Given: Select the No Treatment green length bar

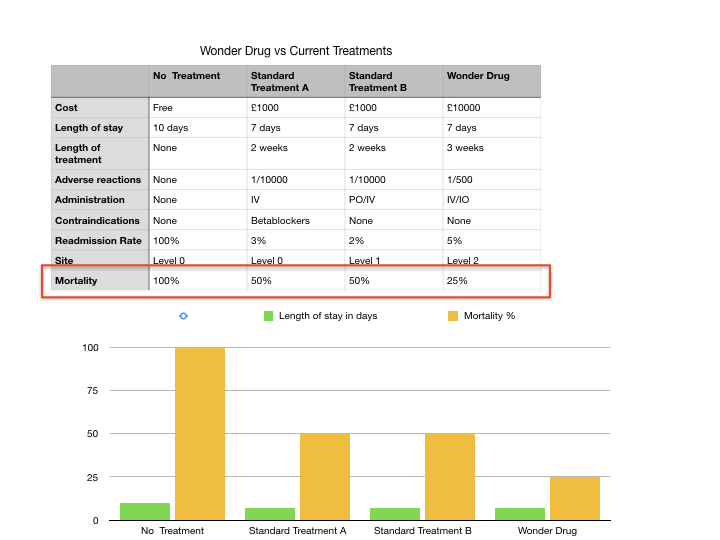Looking at the screenshot, I should pyautogui.click(x=145, y=512).
